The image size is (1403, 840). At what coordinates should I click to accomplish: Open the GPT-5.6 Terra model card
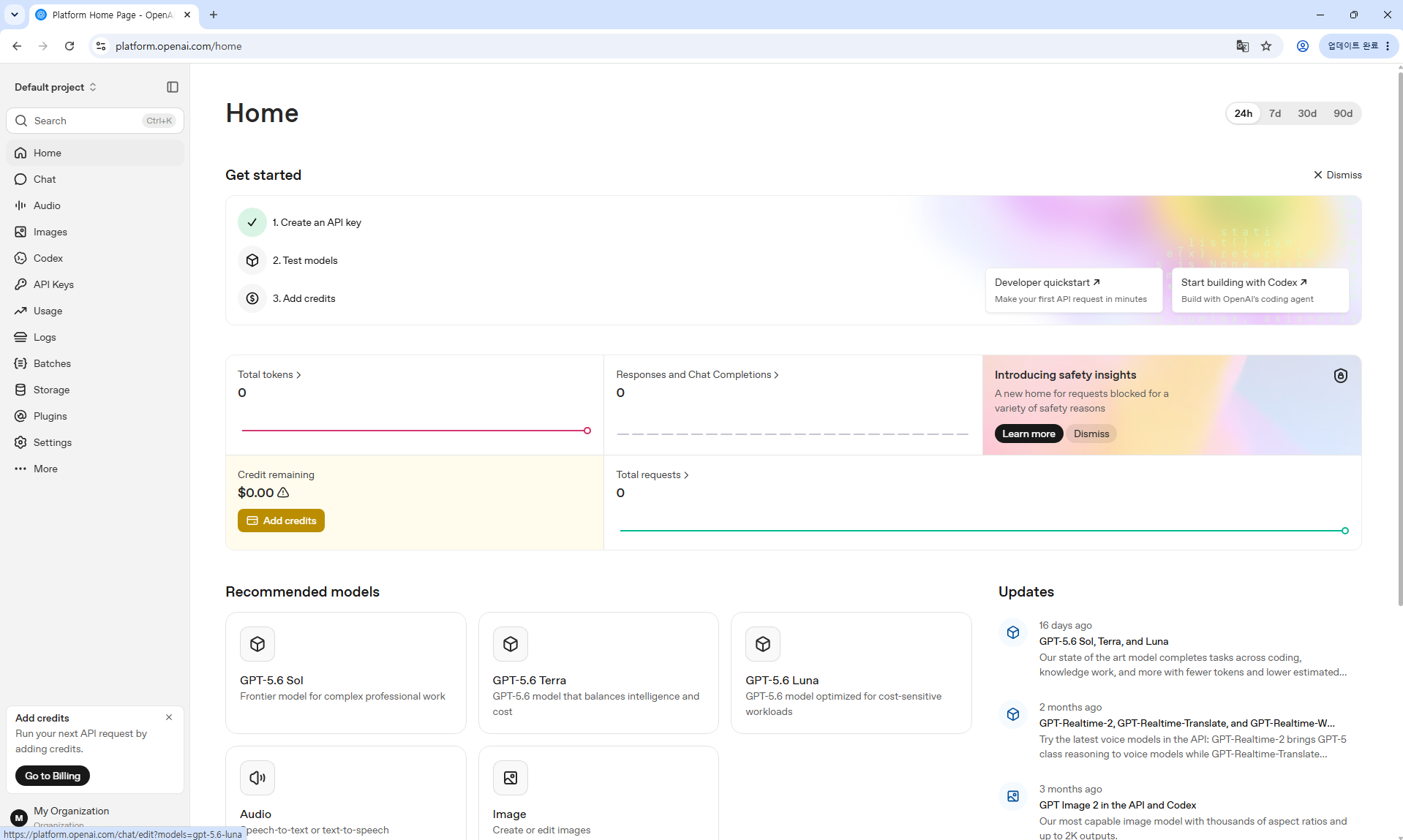pyautogui.click(x=598, y=673)
